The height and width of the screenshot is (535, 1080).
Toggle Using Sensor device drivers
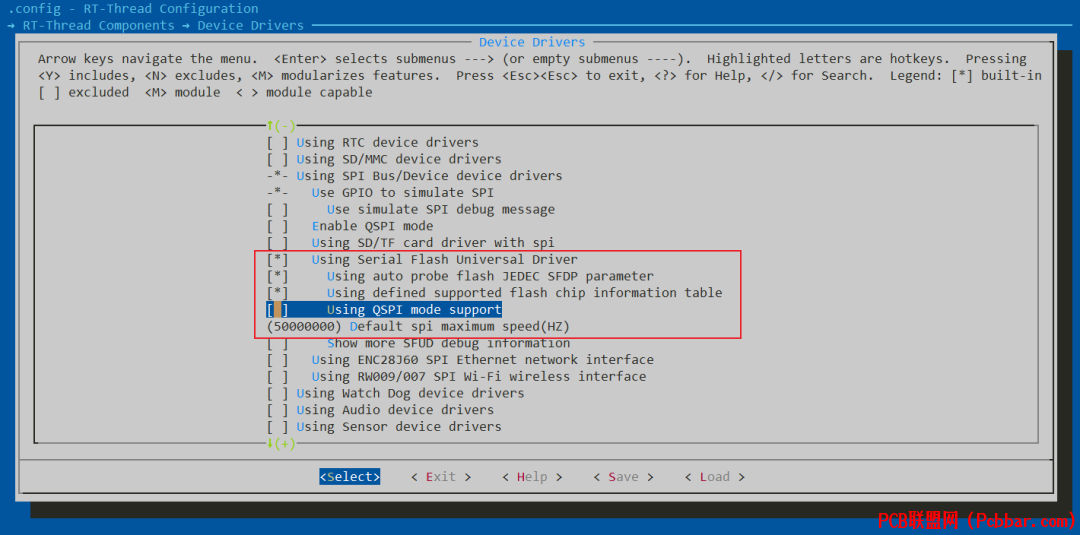[x=278, y=427]
